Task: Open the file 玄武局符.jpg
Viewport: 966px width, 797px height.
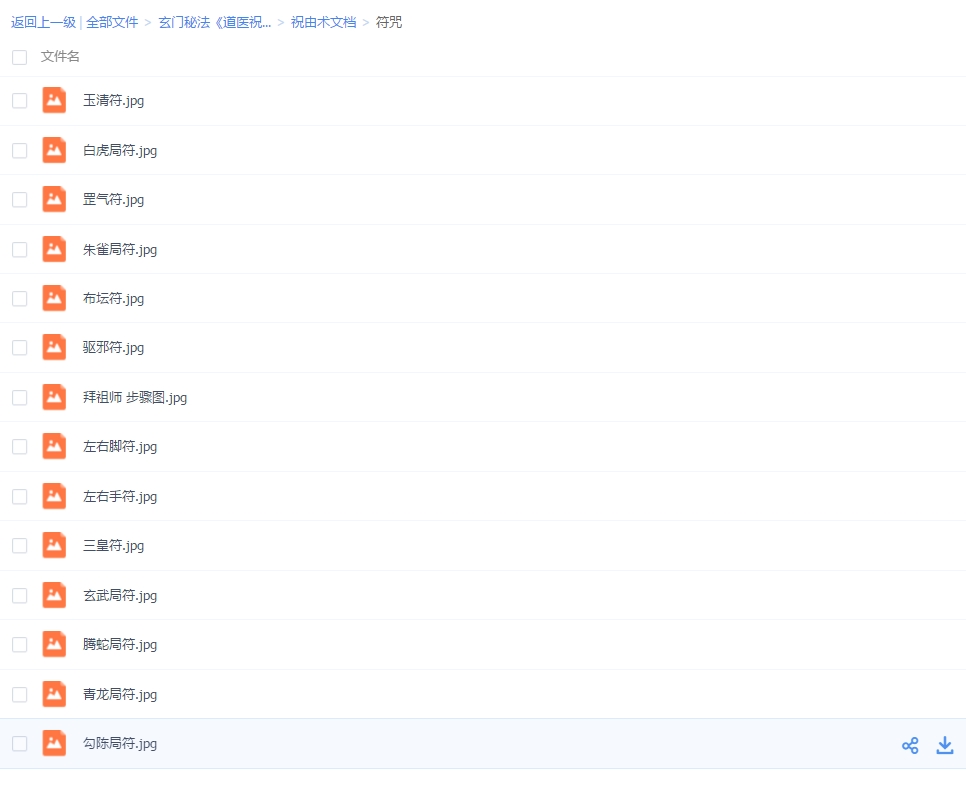Action: pos(119,595)
